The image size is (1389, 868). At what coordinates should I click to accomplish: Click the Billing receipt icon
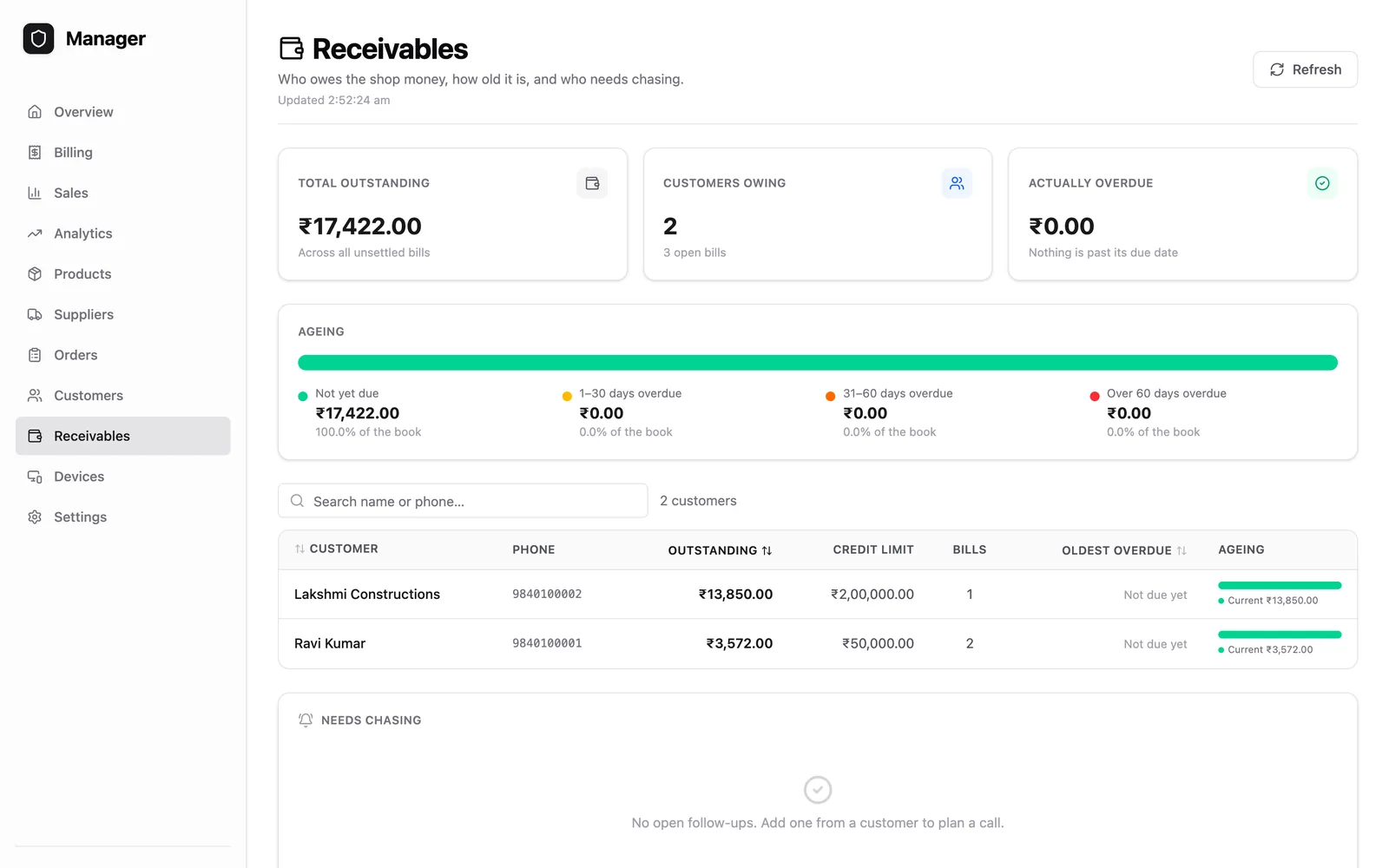(x=35, y=153)
